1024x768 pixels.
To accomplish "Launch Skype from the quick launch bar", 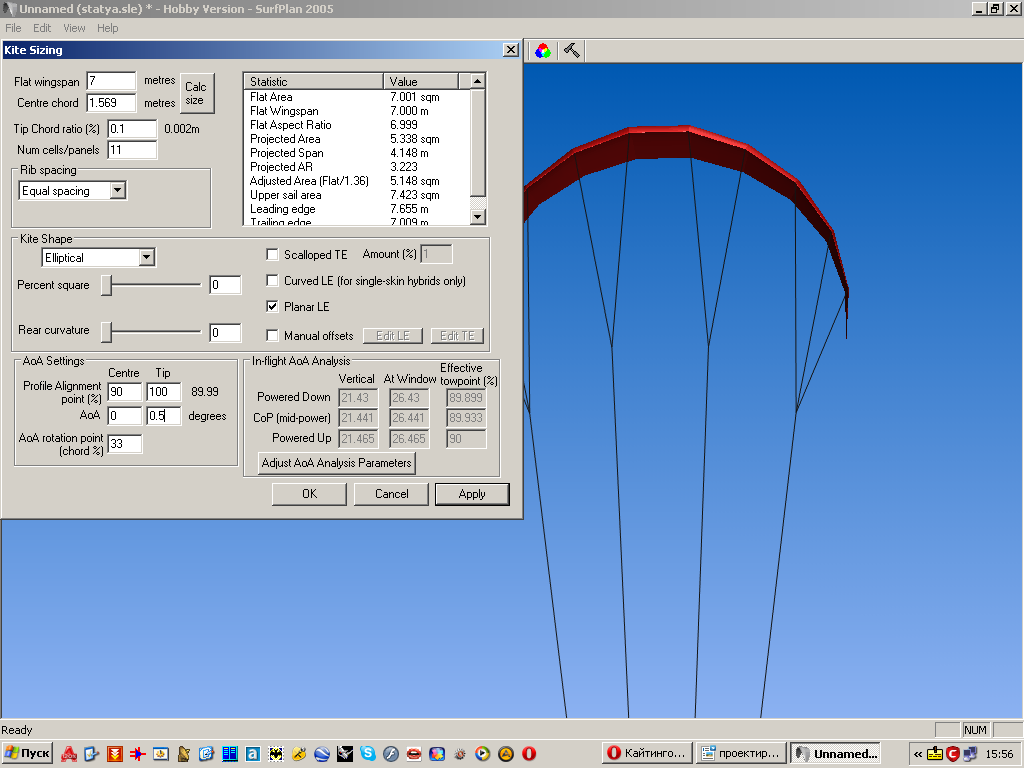I will click(368, 753).
